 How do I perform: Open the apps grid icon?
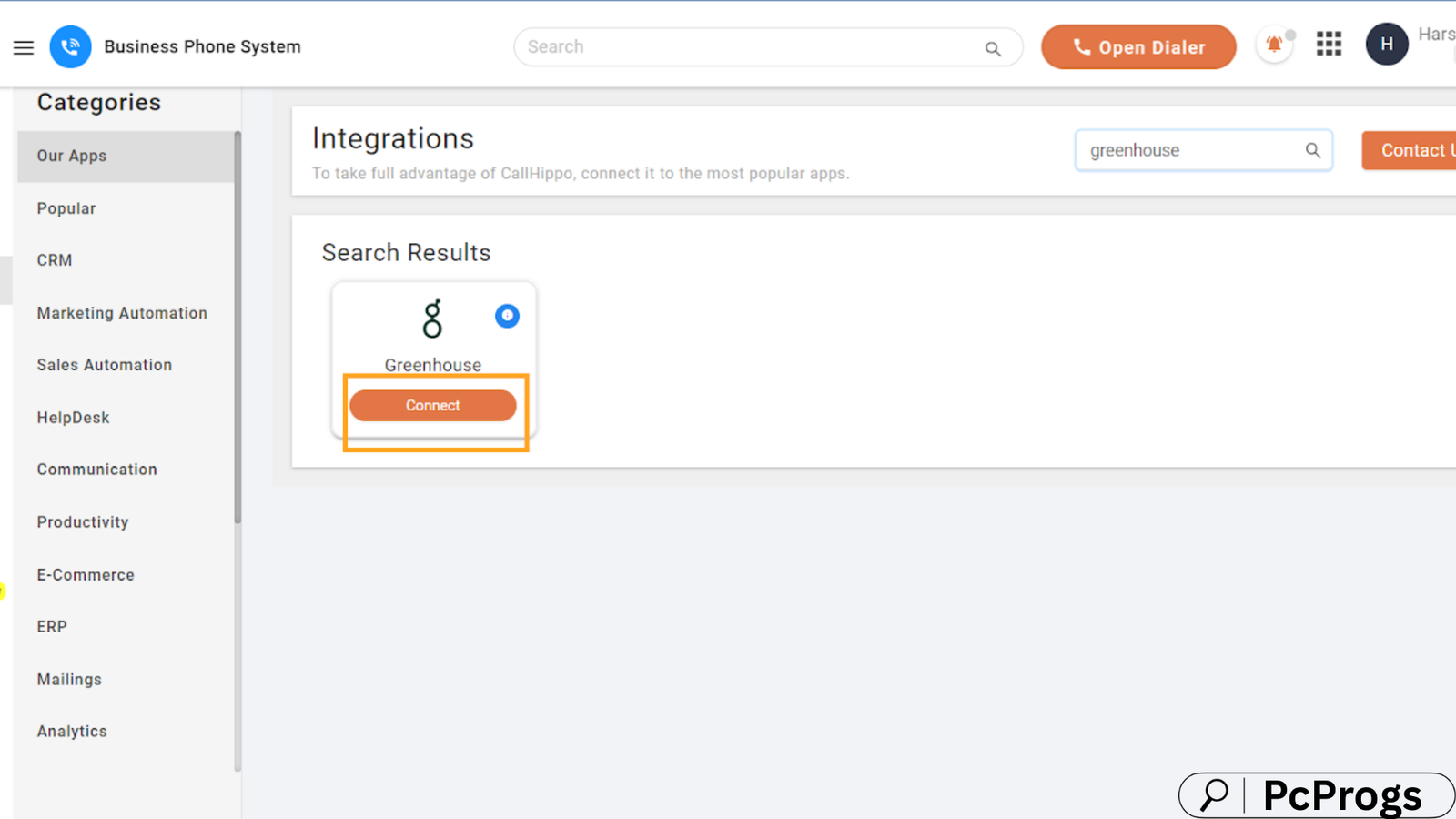pos(1329,45)
